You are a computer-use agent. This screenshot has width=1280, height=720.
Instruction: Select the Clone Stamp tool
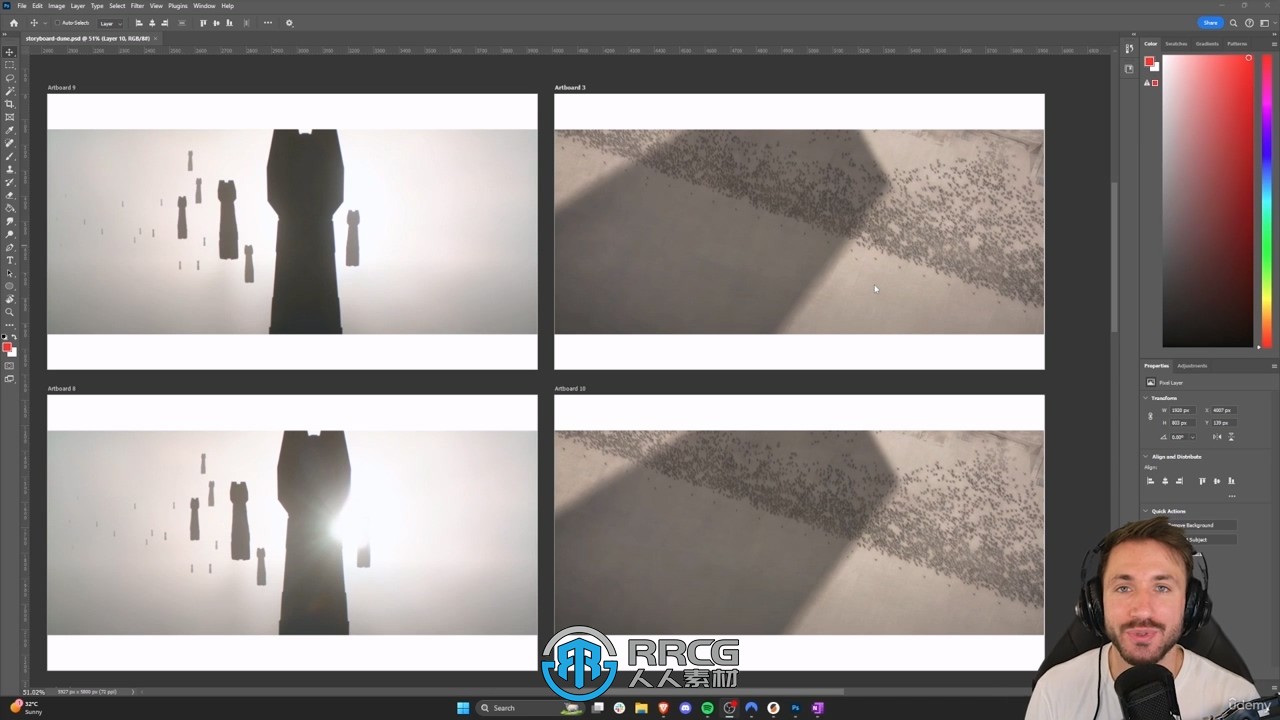(10, 169)
